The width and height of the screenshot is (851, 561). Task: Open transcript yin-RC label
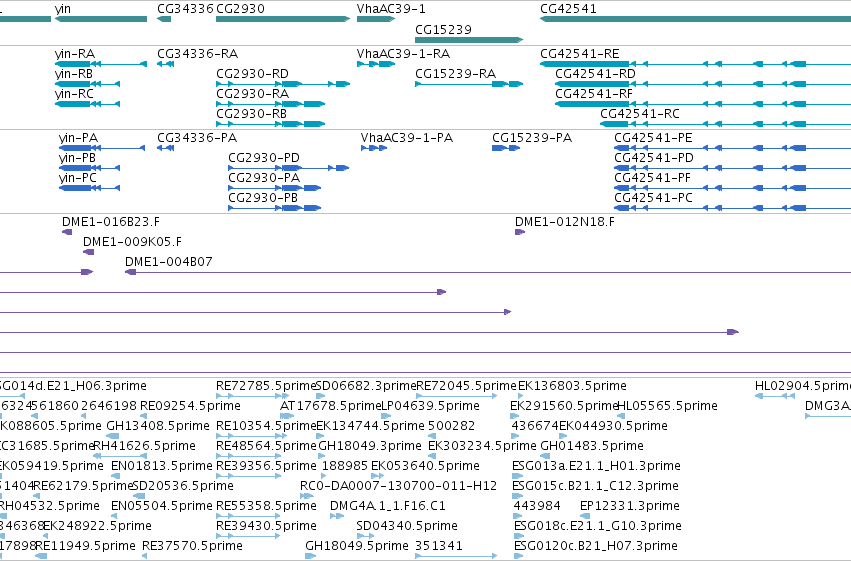point(74,94)
